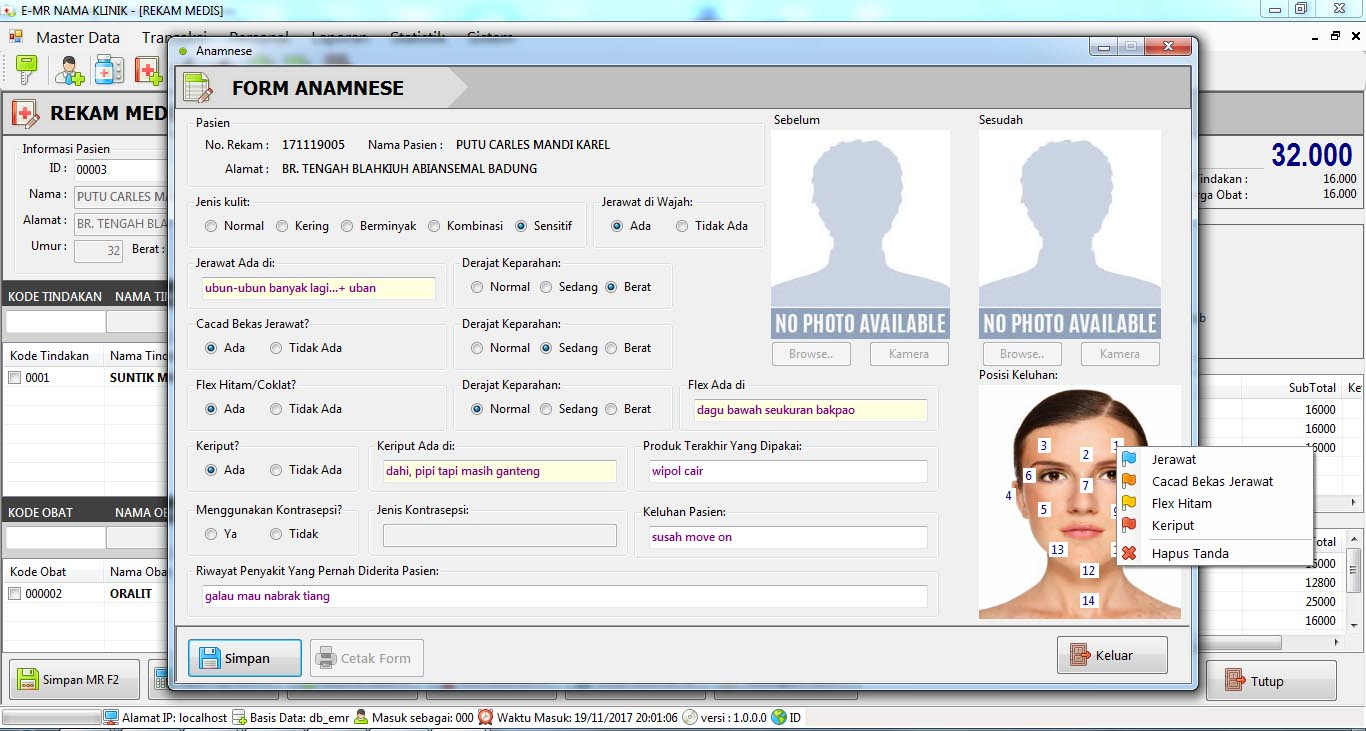Open the add patient toolbar icon
Screen dimensions: 1366x731
[x=70, y=70]
